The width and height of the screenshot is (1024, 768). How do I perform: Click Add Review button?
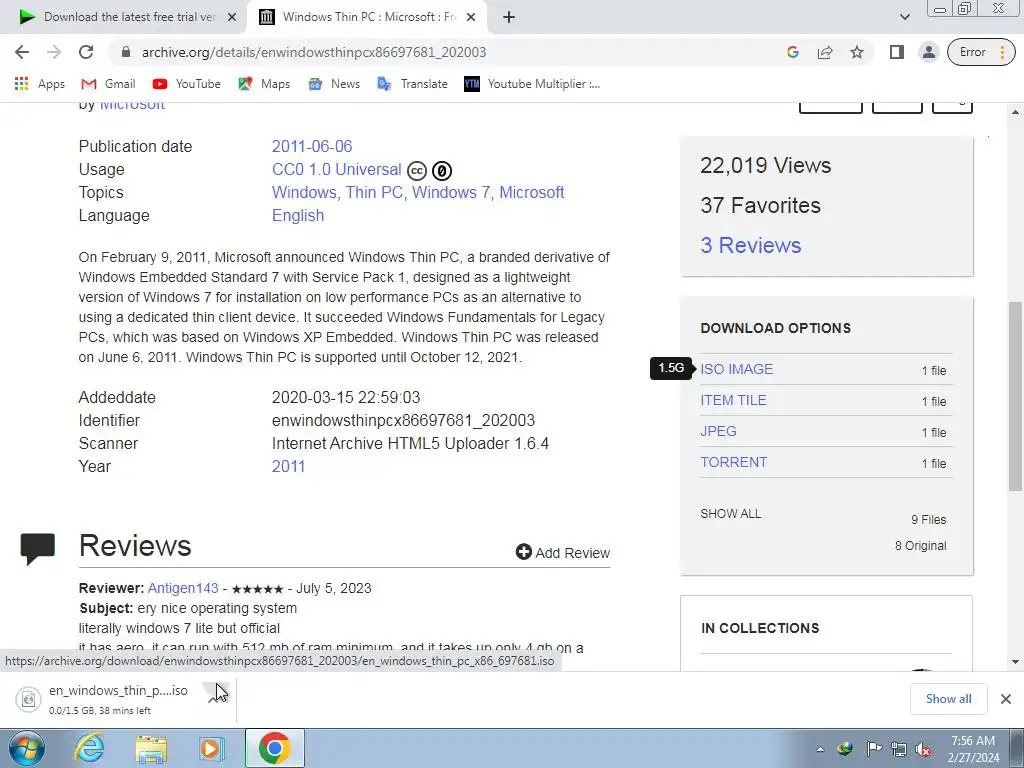[x=563, y=552]
